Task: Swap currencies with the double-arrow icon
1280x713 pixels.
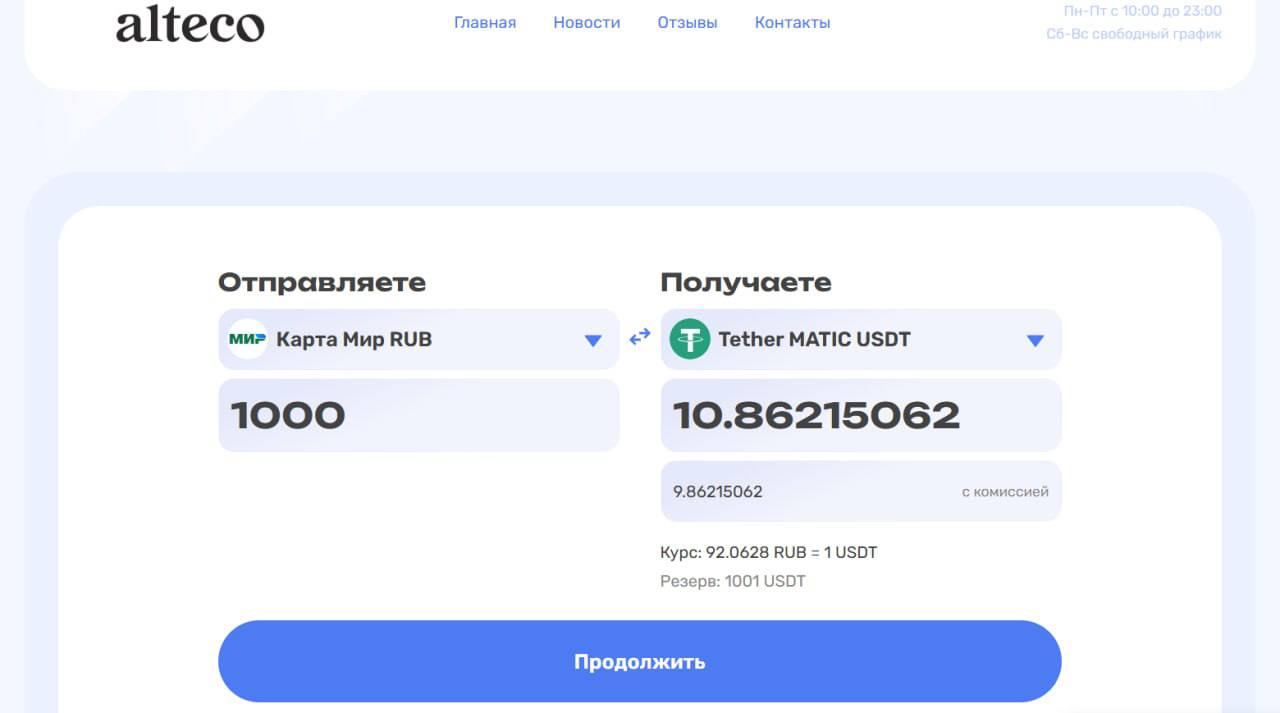Action: coord(640,339)
